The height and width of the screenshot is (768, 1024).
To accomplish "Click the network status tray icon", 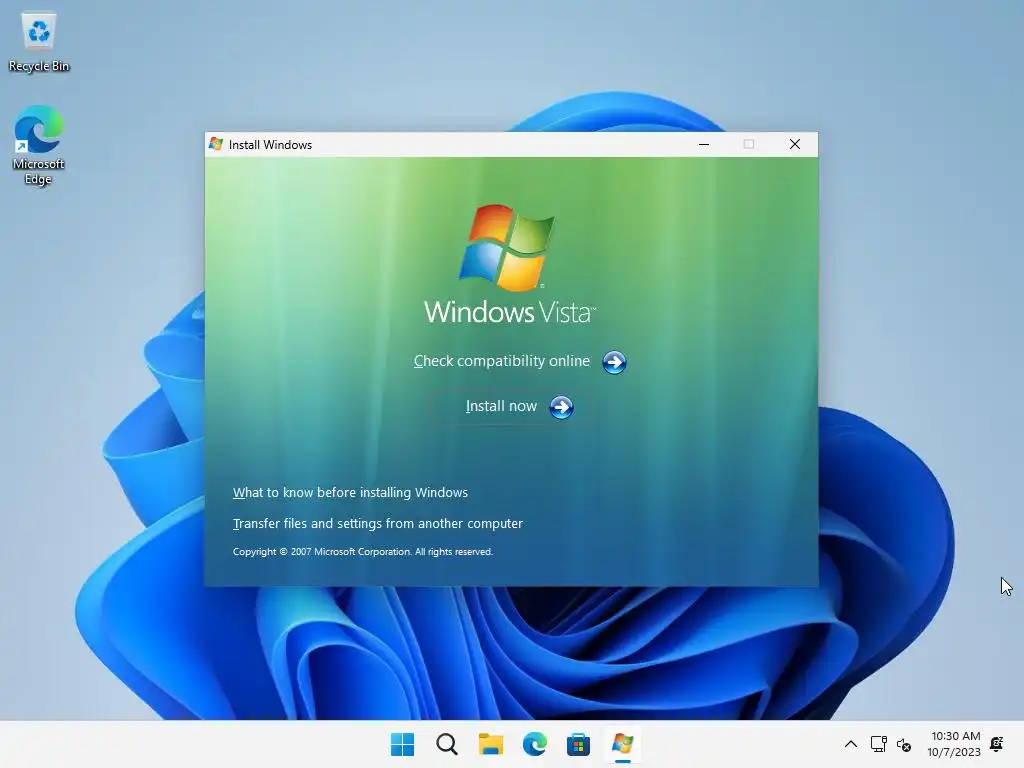I will pos(878,744).
